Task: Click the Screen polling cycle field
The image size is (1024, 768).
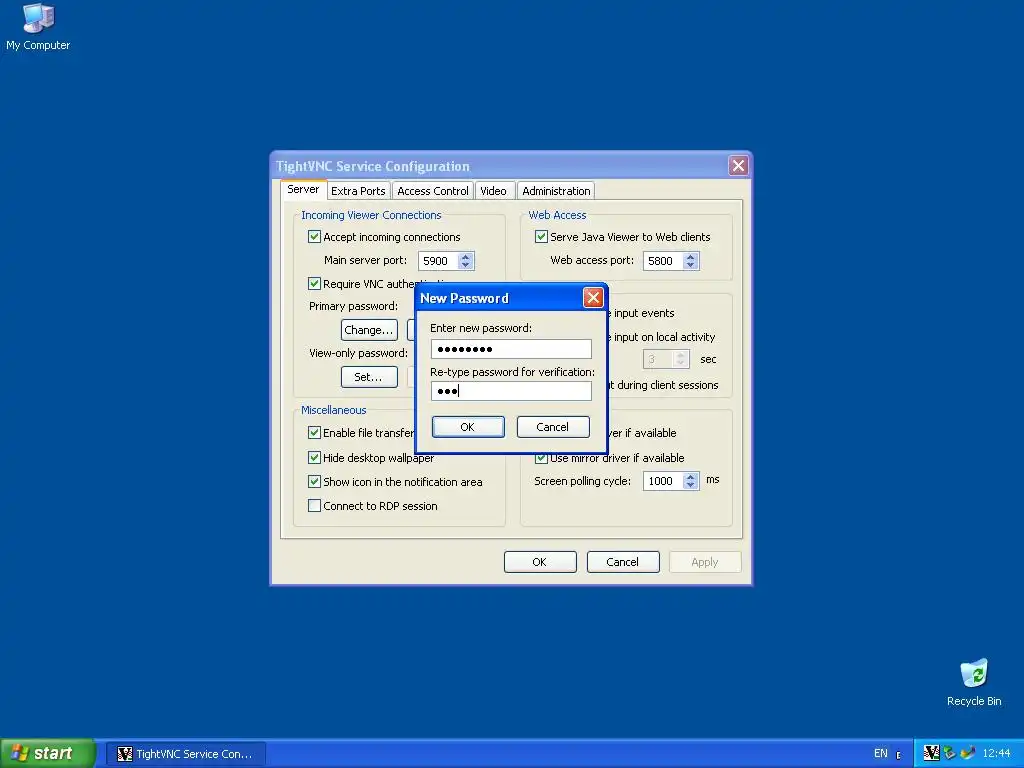Action: pyautogui.click(x=663, y=481)
